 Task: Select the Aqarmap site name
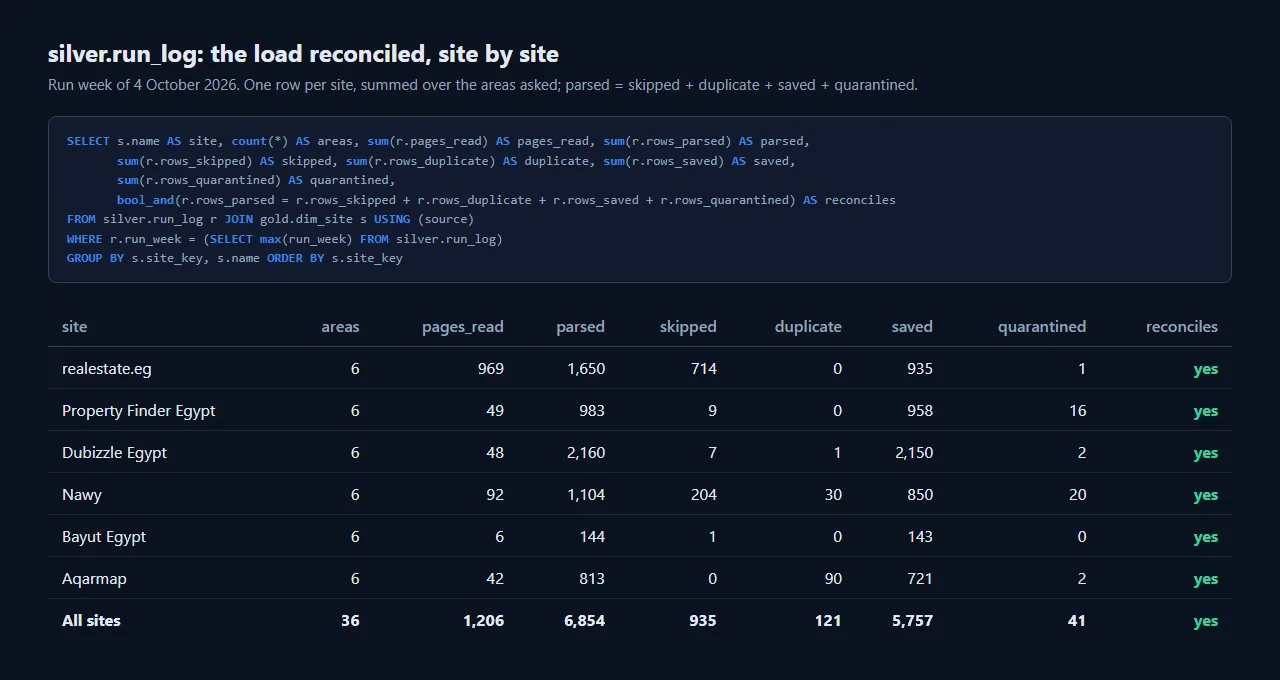pyautogui.click(x=94, y=579)
